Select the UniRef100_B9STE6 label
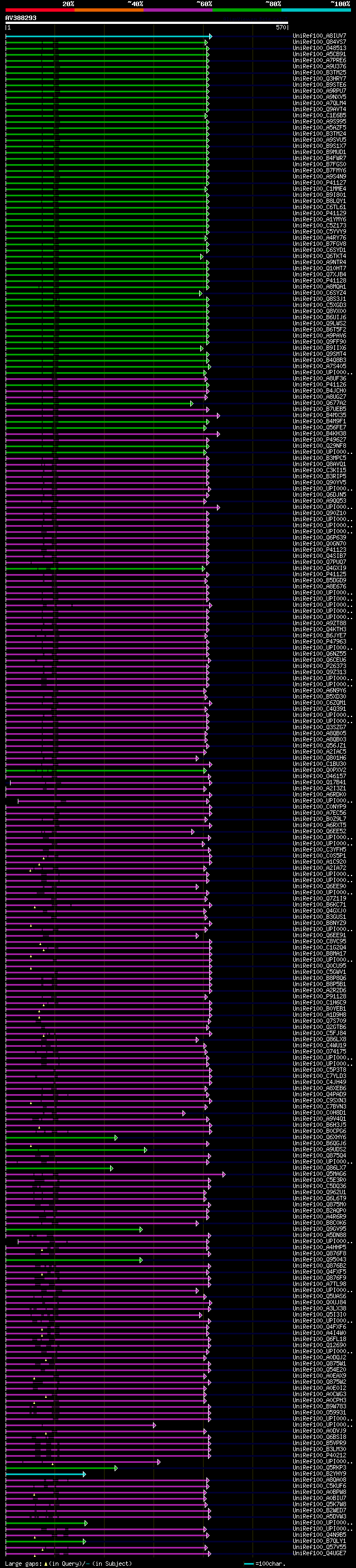 click(319, 85)
